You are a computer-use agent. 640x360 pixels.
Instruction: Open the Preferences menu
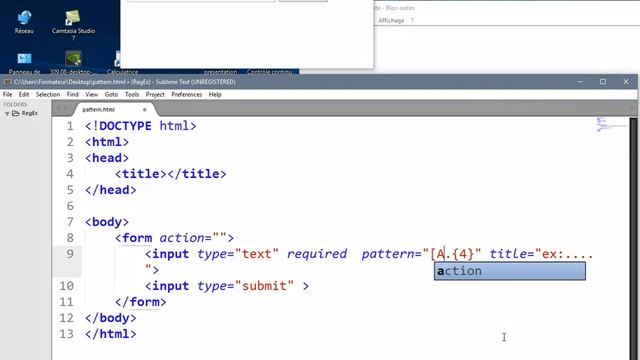click(x=187, y=94)
